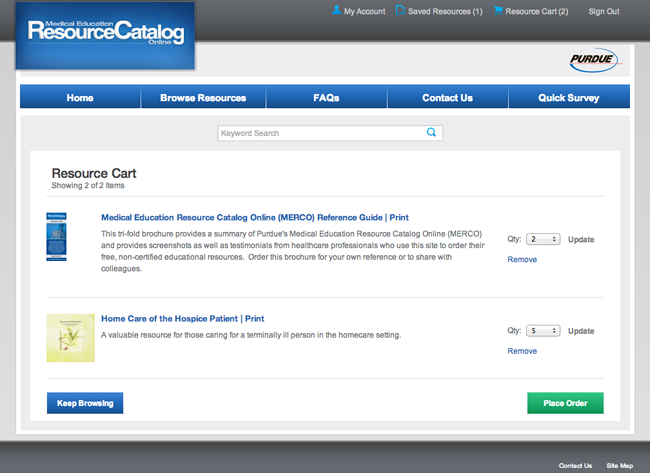Open the Quick Survey tab

569,97
